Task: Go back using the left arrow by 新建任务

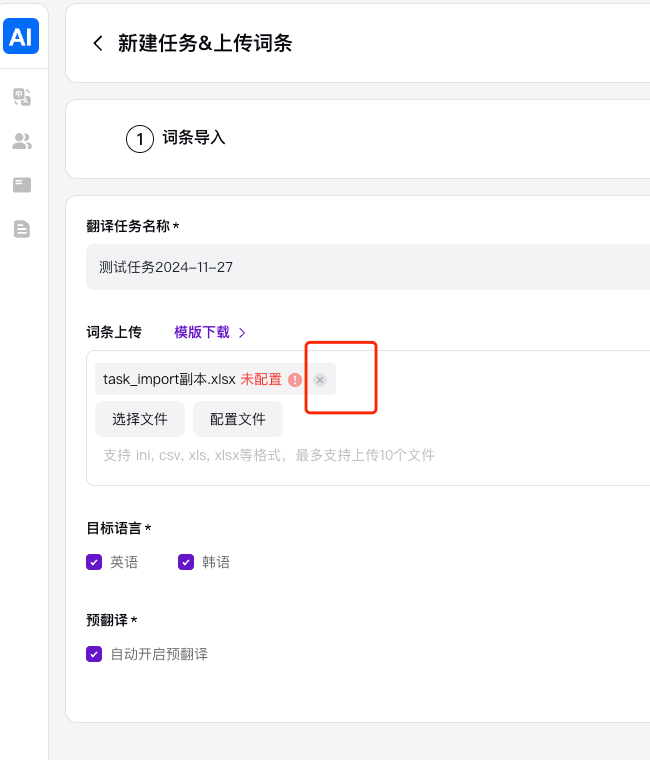Action: (x=97, y=43)
